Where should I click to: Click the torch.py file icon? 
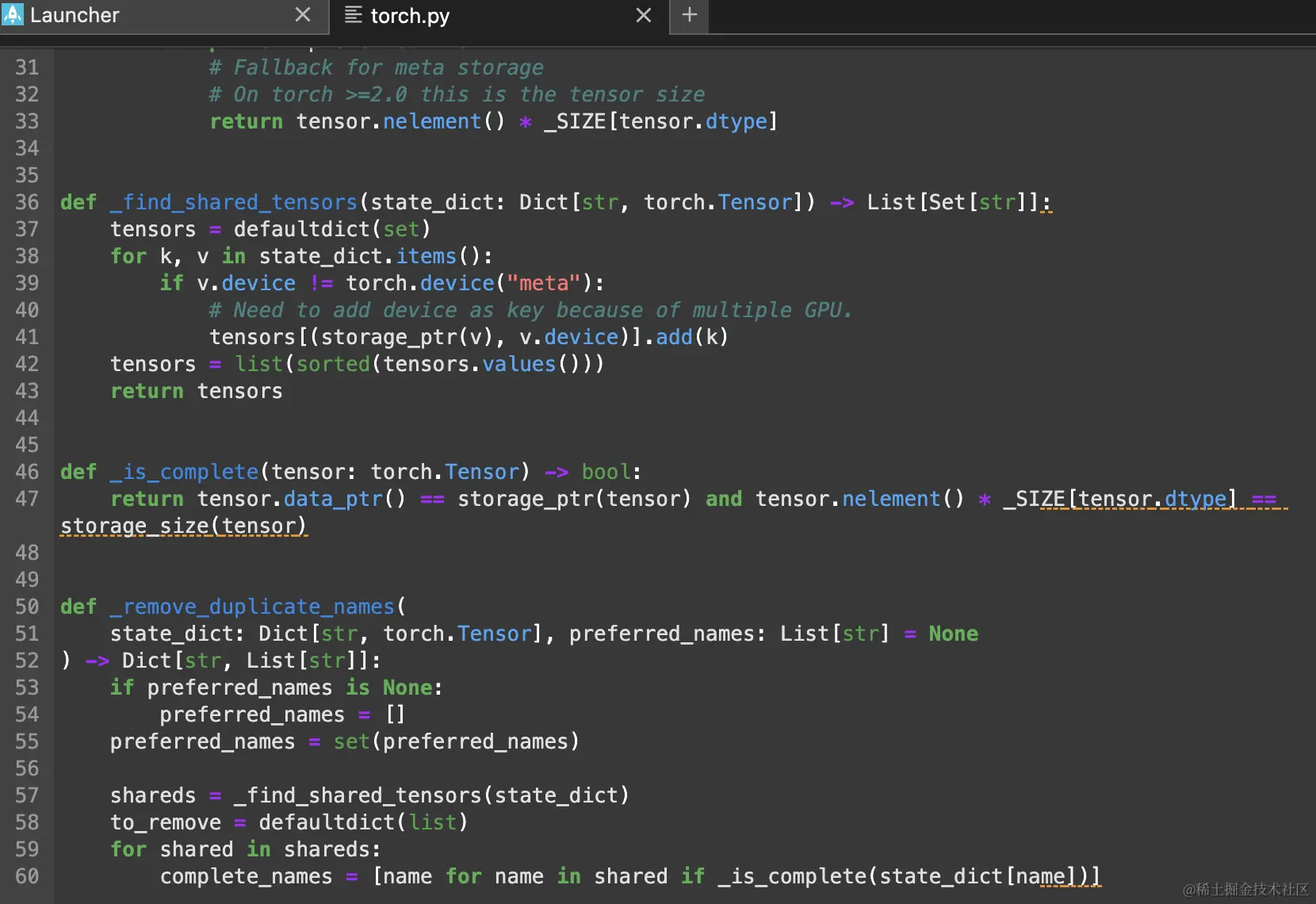[x=354, y=15]
